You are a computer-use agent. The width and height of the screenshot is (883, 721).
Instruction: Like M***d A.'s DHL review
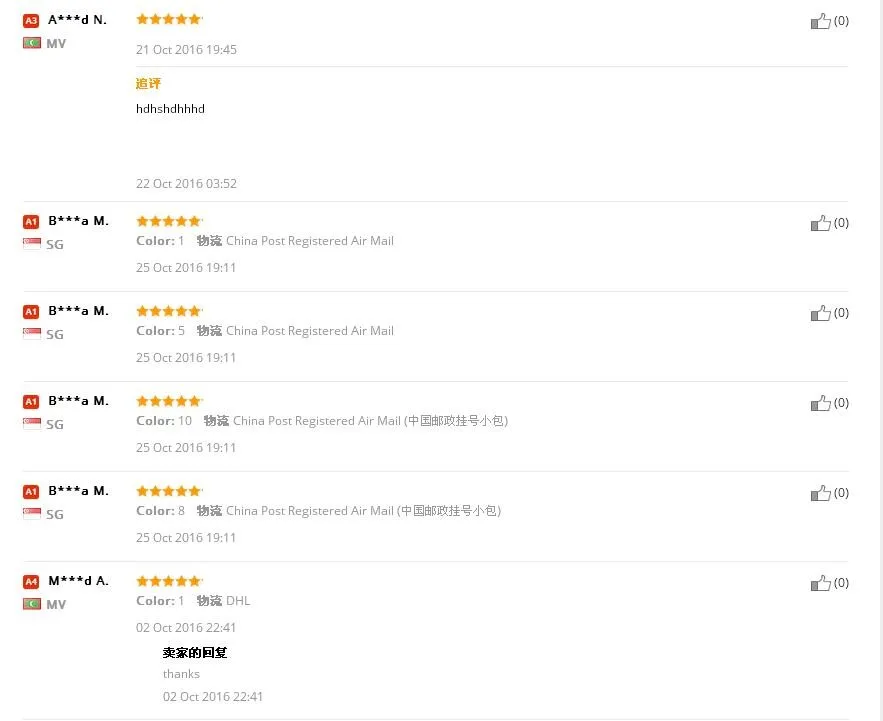(820, 583)
